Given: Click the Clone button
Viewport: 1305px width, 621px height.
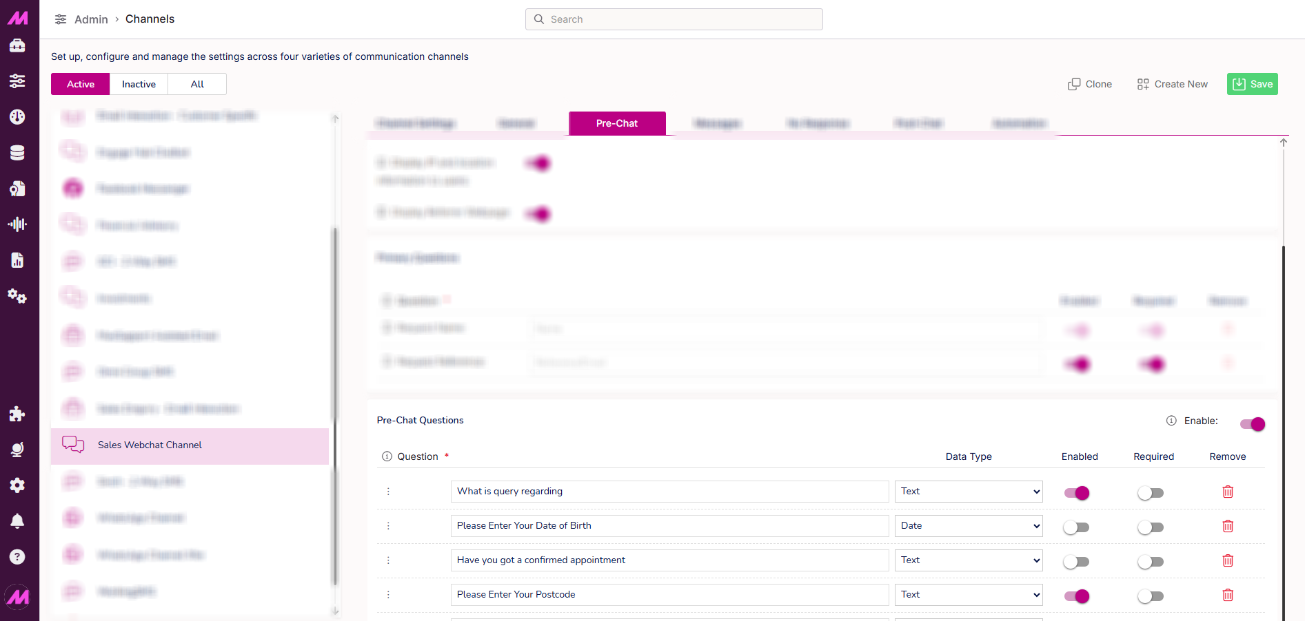Looking at the screenshot, I should (x=1090, y=84).
